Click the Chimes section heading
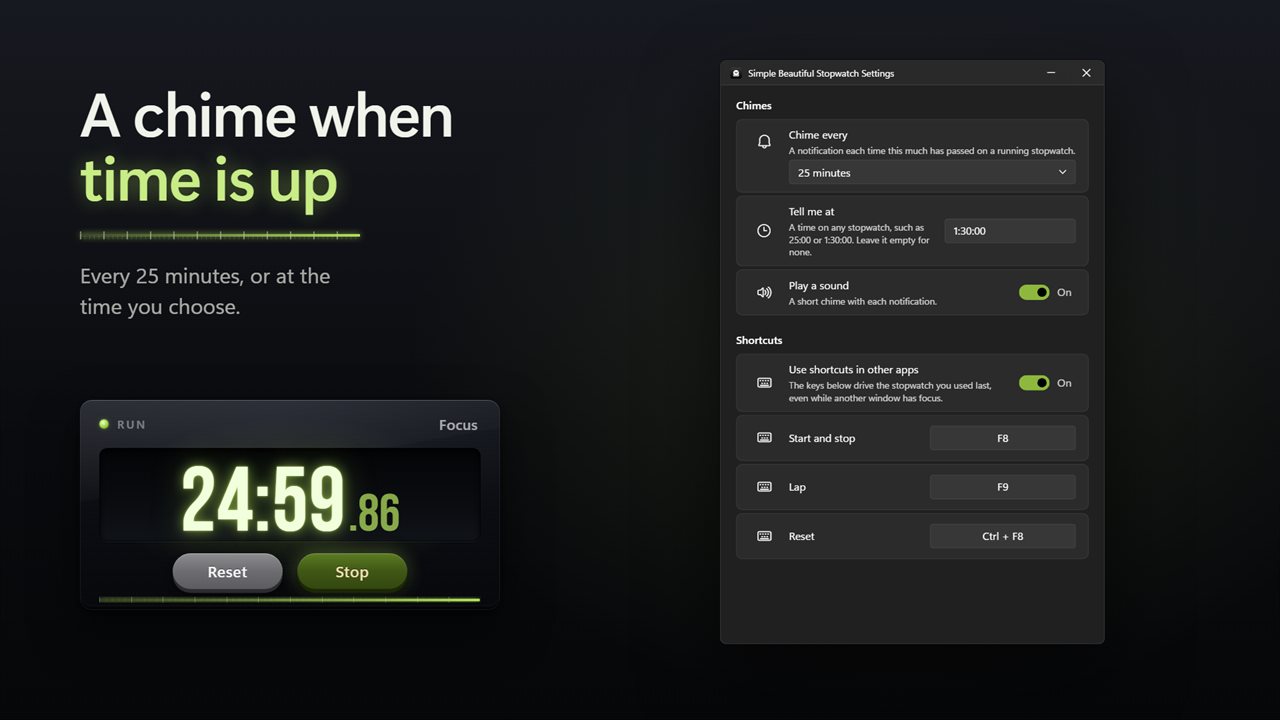Screen dimensions: 1280x720 pos(754,106)
